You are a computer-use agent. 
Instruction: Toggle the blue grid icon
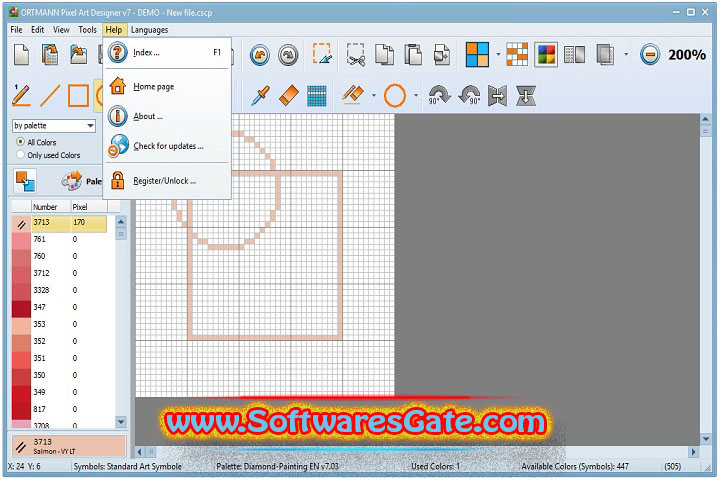coord(317,96)
